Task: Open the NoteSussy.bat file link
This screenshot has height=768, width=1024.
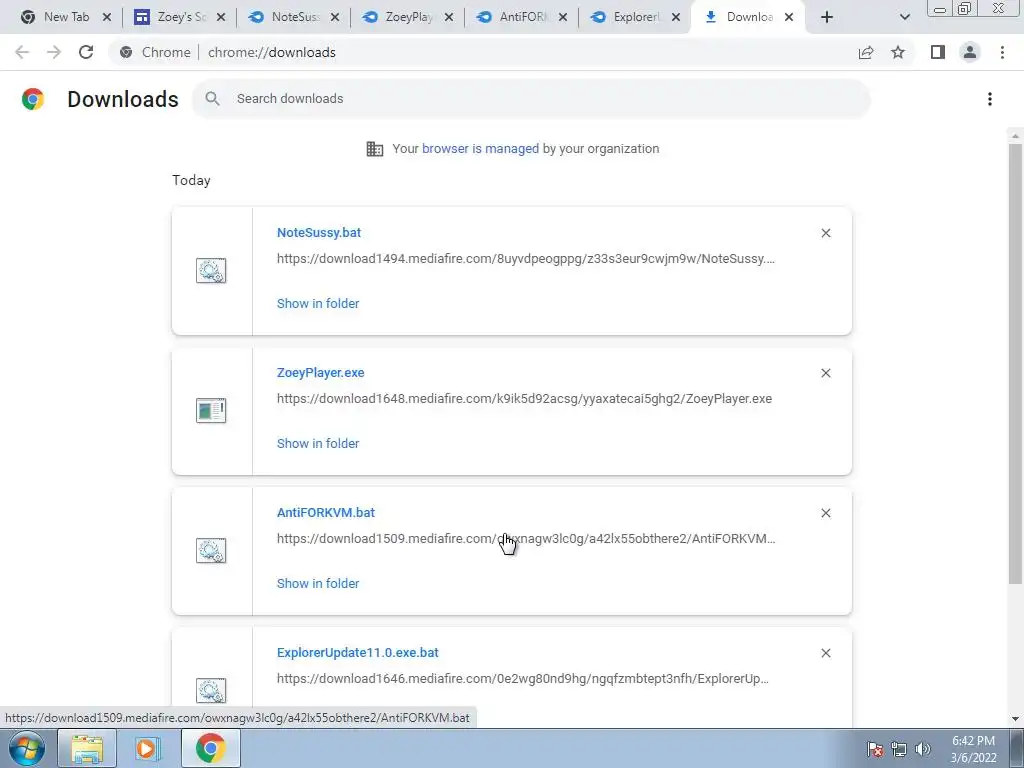Action: (x=319, y=232)
